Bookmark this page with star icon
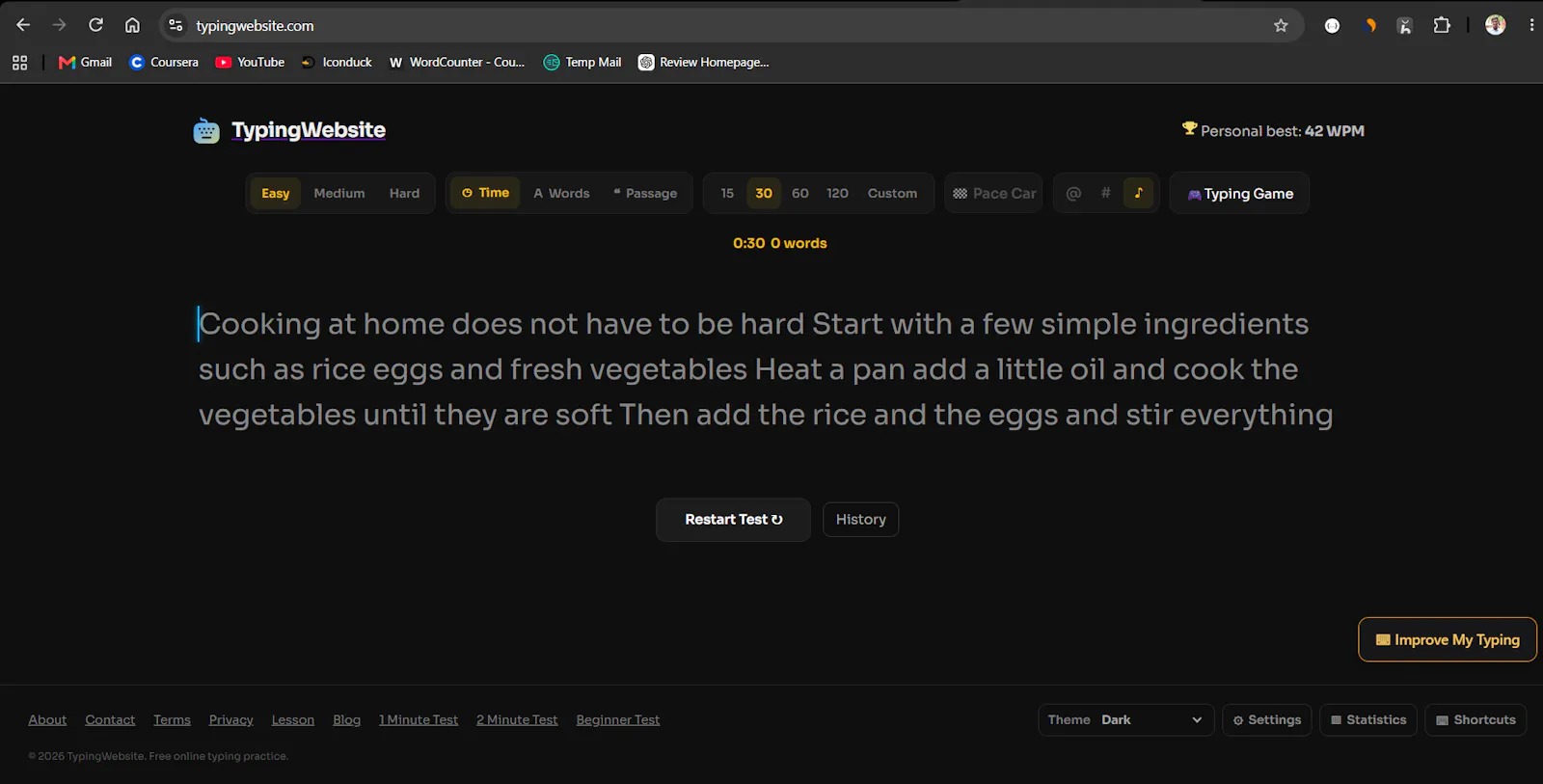This screenshot has width=1543, height=784. (x=1281, y=25)
